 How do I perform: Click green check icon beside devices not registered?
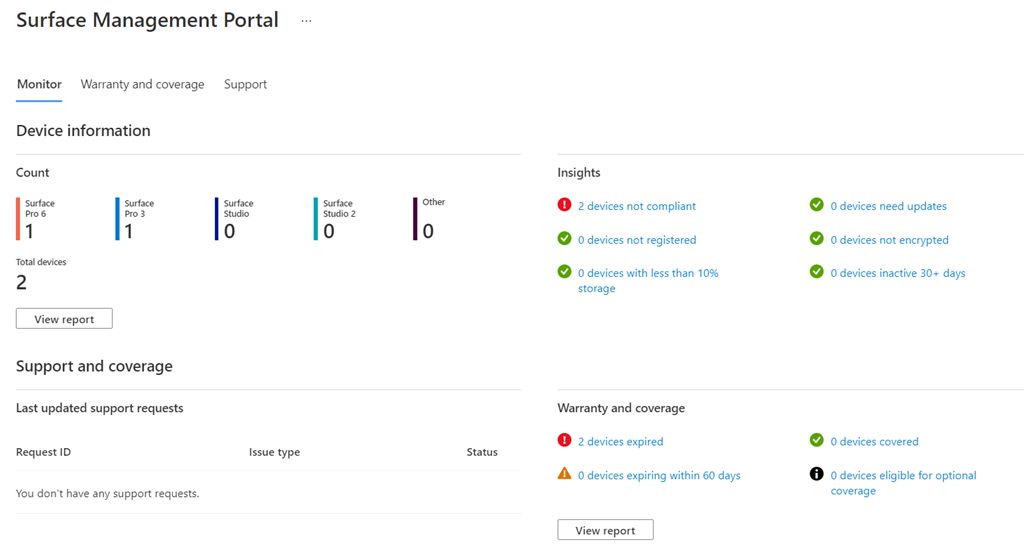point(565,239)
